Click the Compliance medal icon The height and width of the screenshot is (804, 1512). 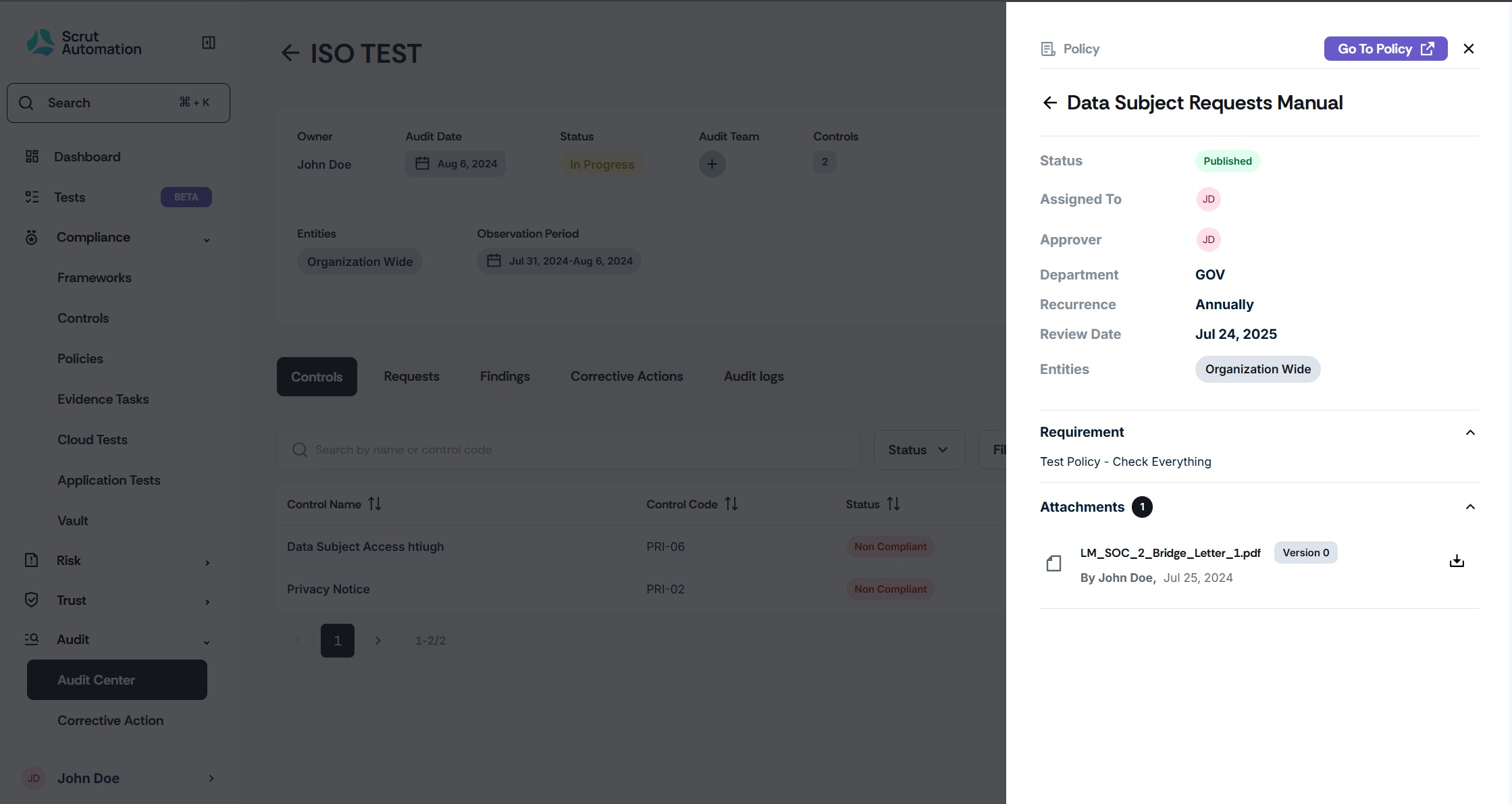tap(32, 238)
